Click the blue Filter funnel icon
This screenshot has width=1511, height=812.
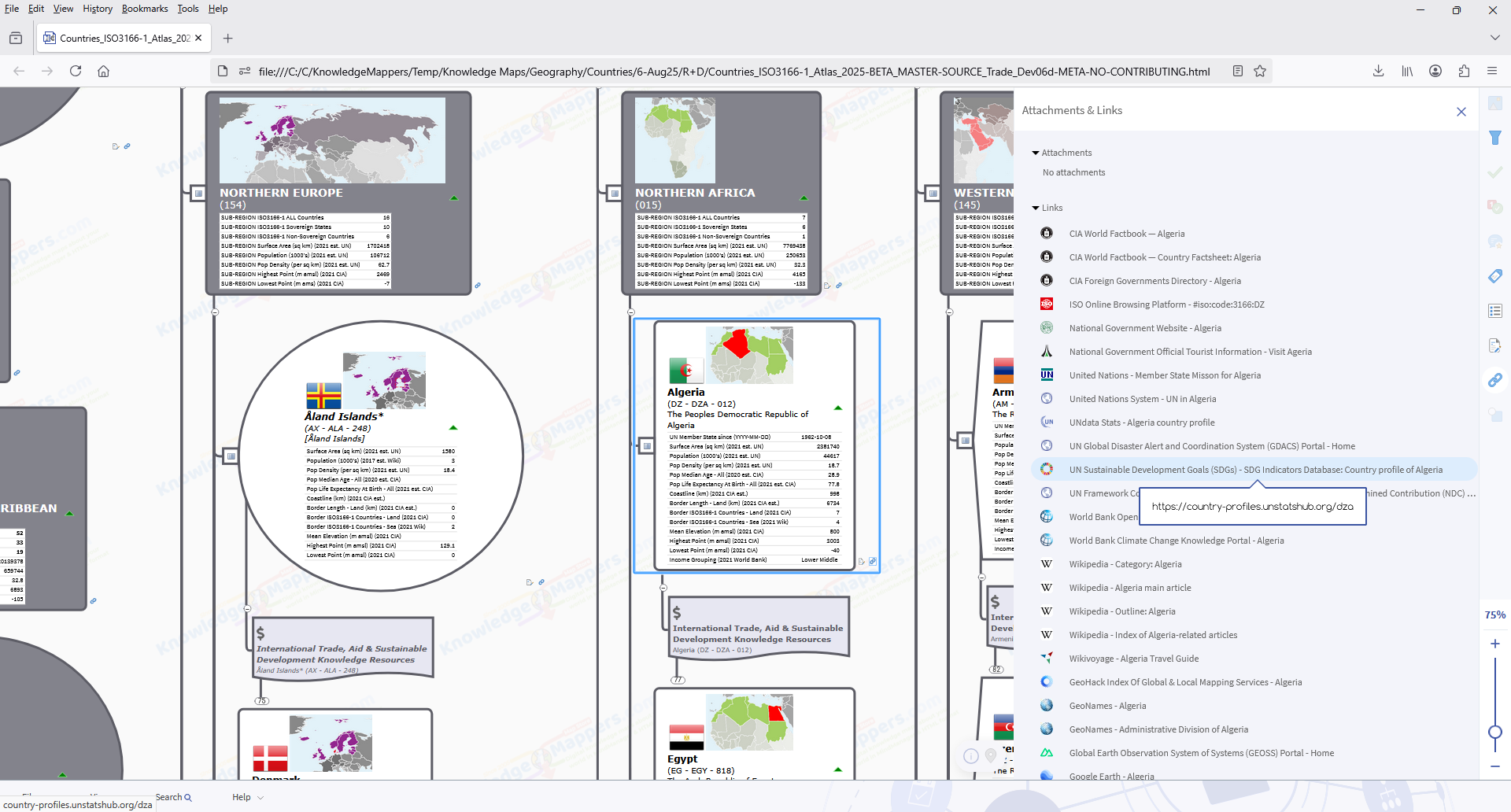tap(1495, 138)
